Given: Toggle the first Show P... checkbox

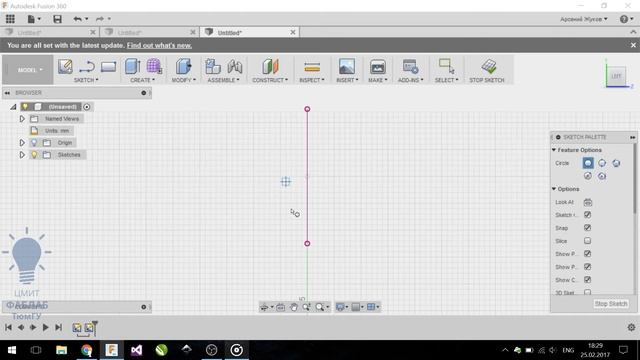Looking at the screenshot, I should 587,254.
